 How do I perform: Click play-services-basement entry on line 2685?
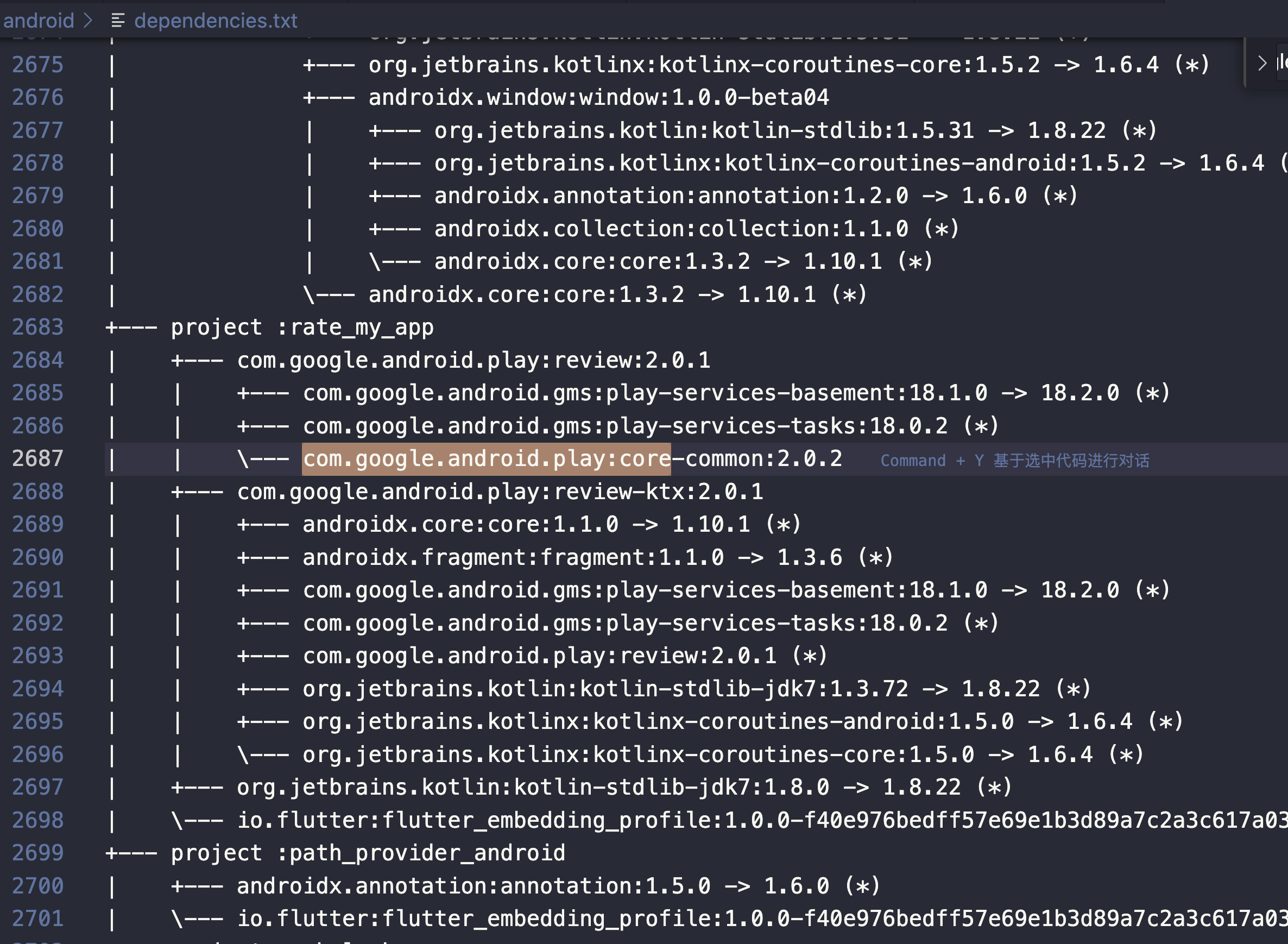(x=736, y=393)
